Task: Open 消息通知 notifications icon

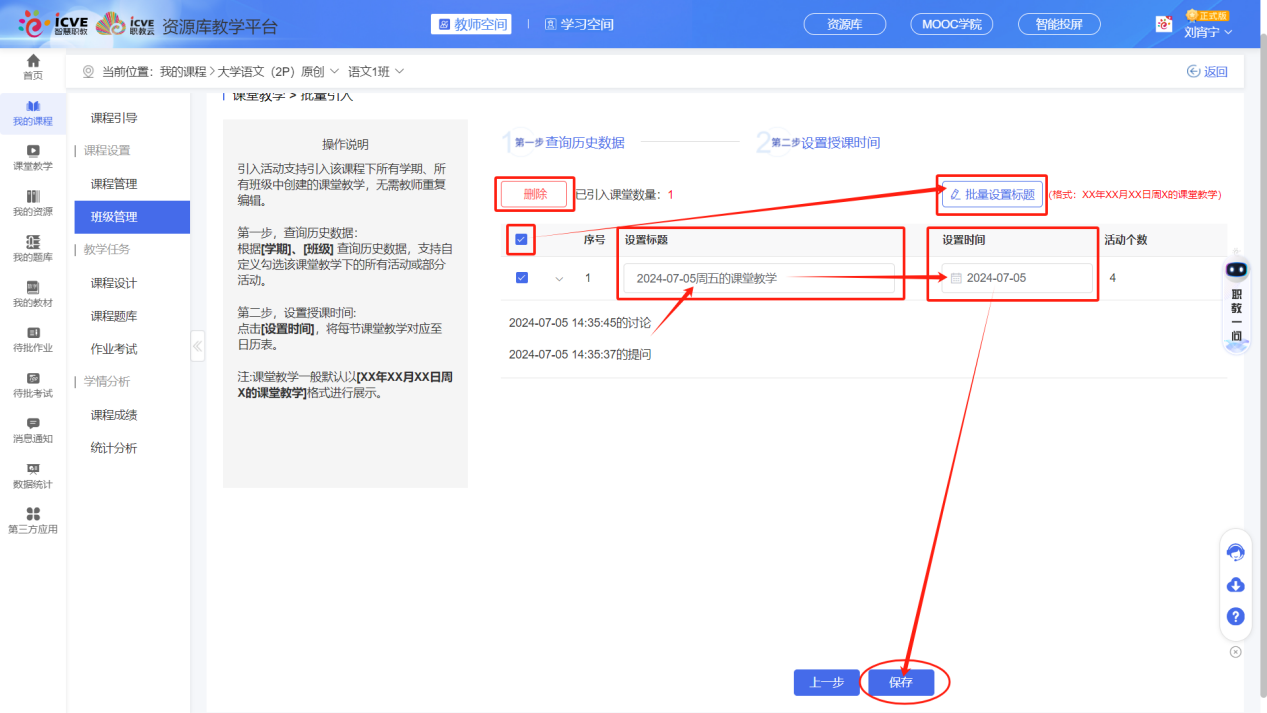Action: [x=33, y=432]
